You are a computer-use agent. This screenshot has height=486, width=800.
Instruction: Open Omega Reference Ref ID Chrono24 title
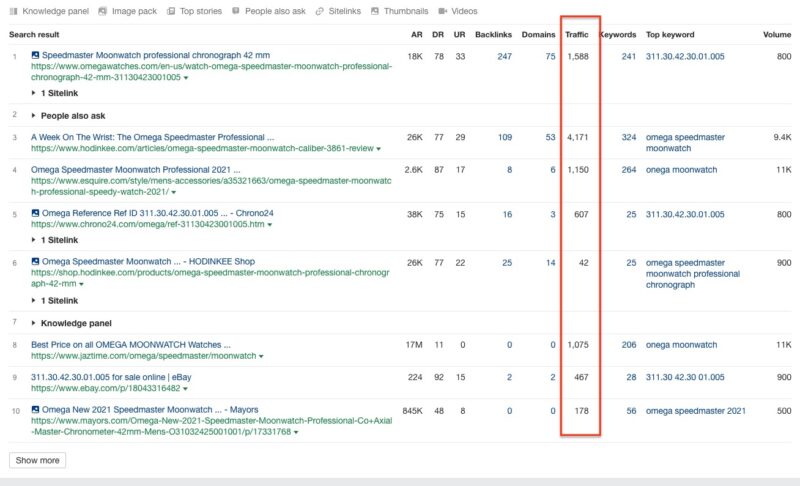click(x=158, y=213)
